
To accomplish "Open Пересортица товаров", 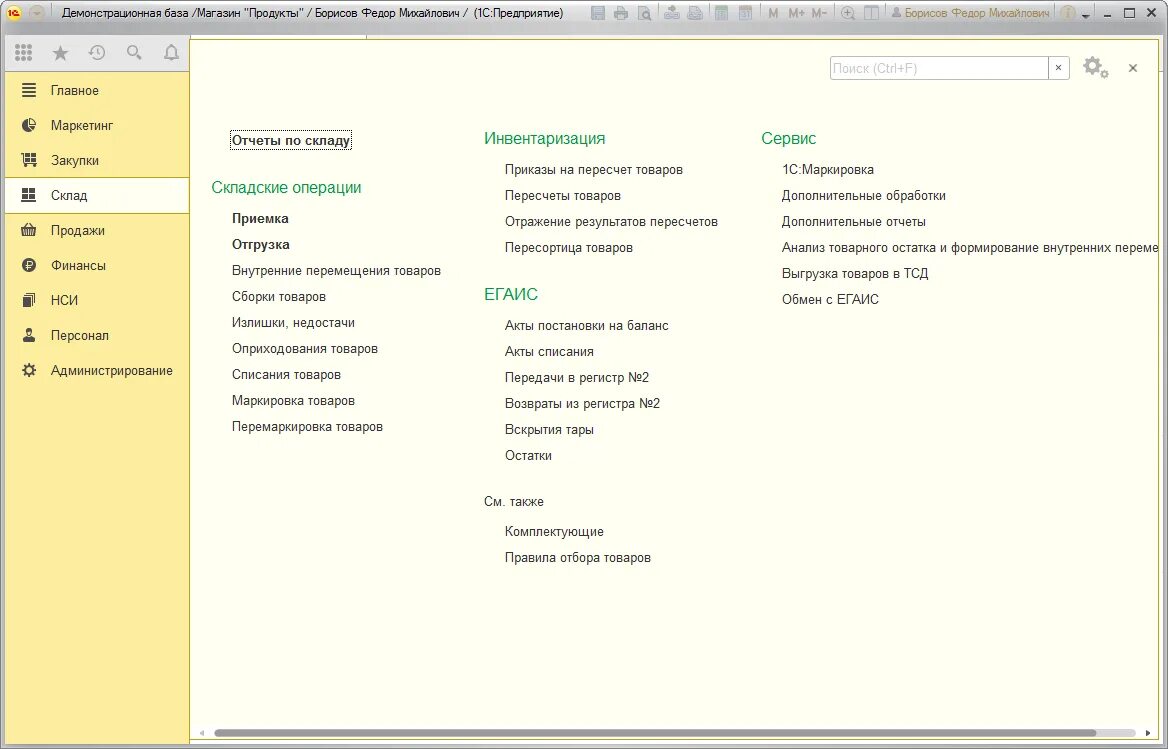I will coord(568,247).
